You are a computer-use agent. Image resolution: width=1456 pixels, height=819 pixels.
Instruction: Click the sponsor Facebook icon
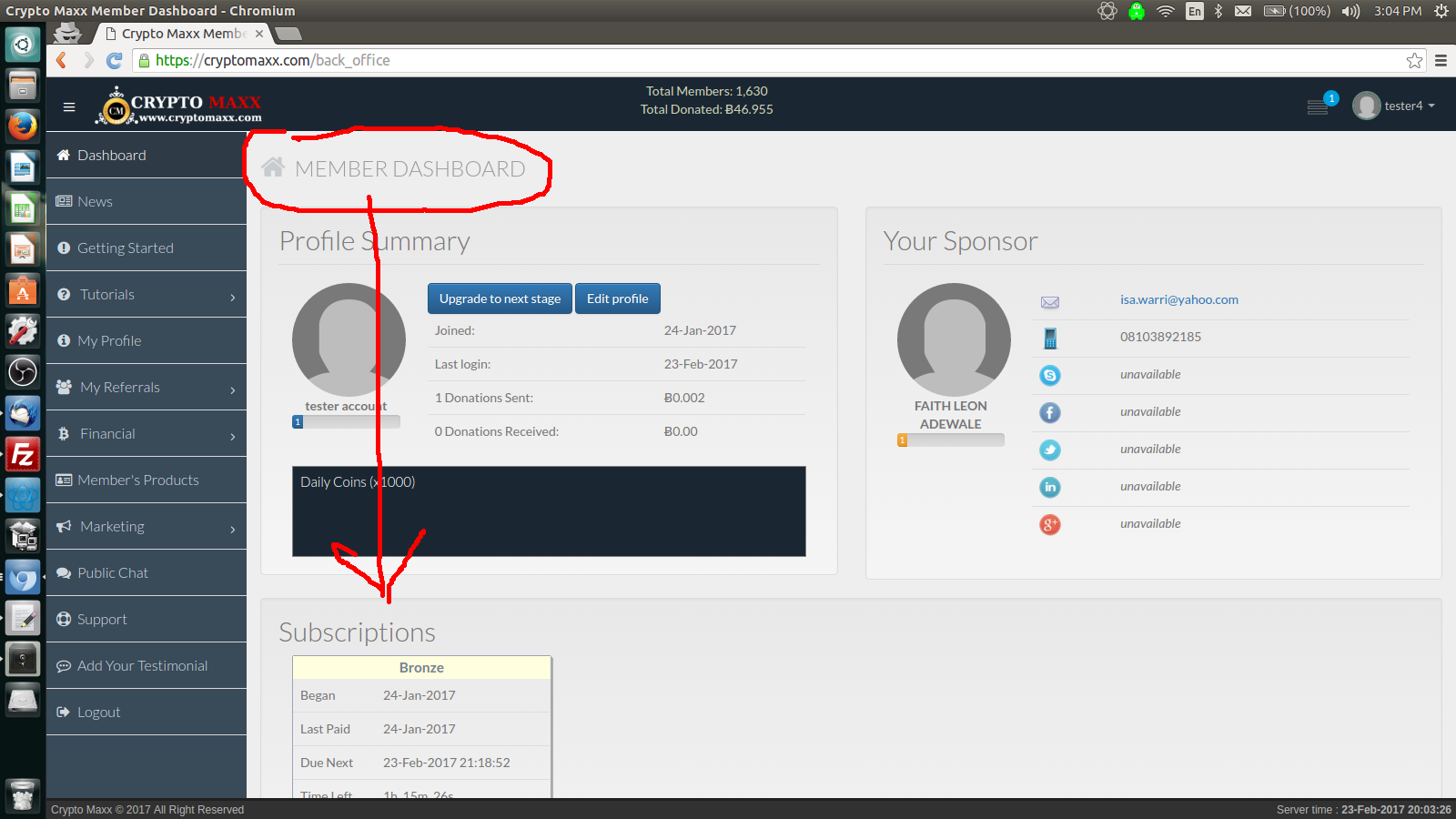coord(1050,412)
